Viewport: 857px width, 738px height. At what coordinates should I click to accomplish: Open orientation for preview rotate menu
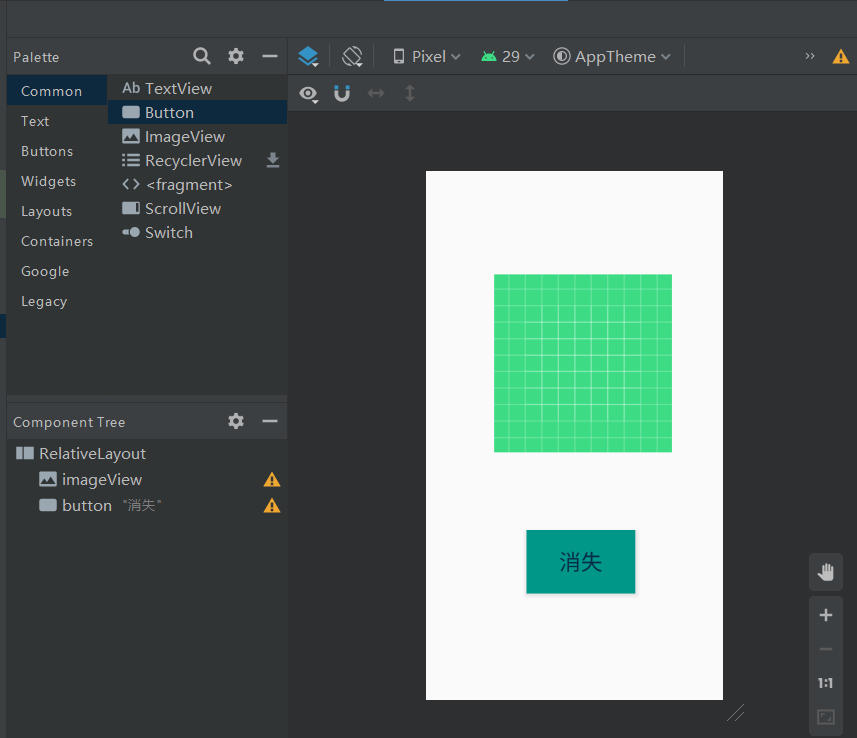[x=353, y=56]
